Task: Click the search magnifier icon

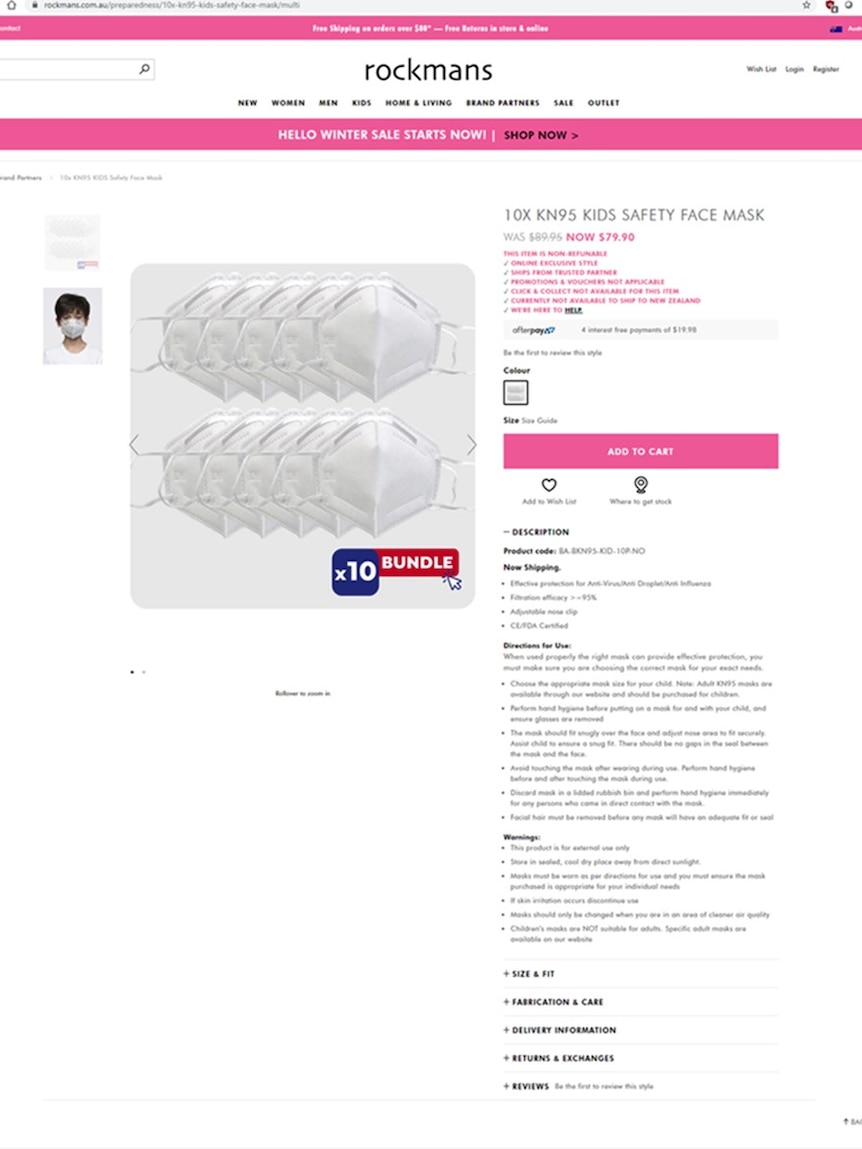Action: click(144, 69)
